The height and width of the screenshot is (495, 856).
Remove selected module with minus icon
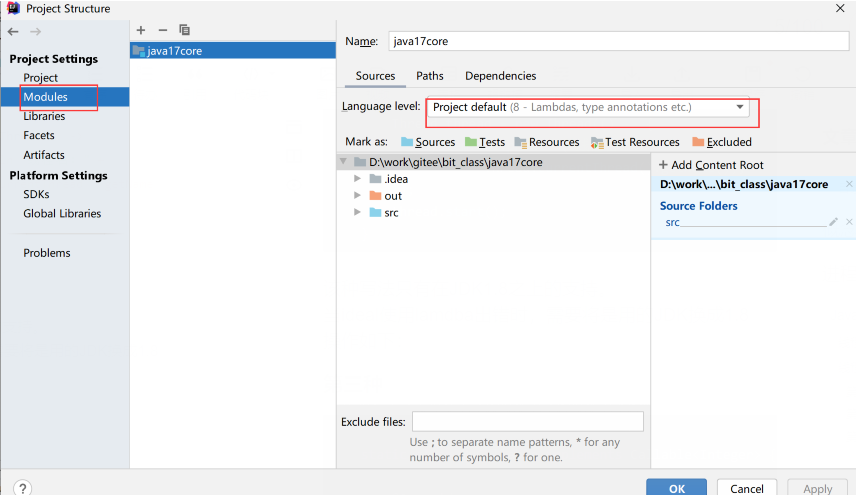click(163, 30)
